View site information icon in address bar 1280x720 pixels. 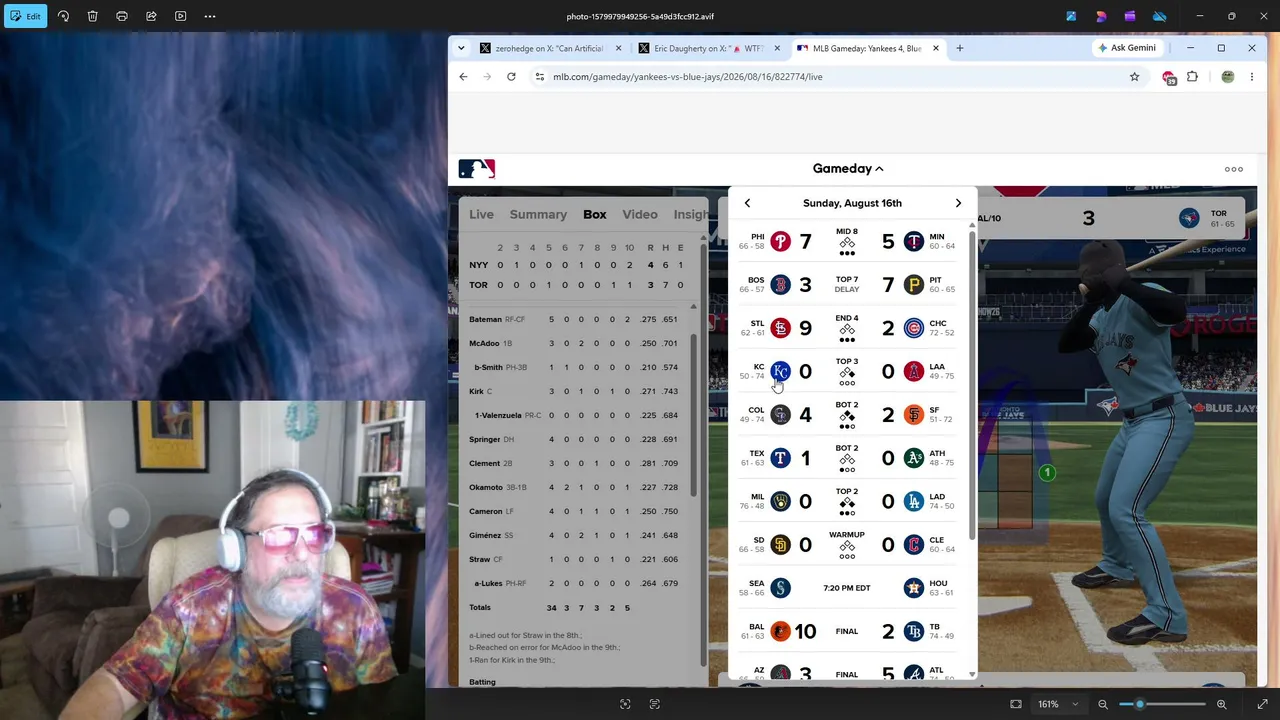540,76
